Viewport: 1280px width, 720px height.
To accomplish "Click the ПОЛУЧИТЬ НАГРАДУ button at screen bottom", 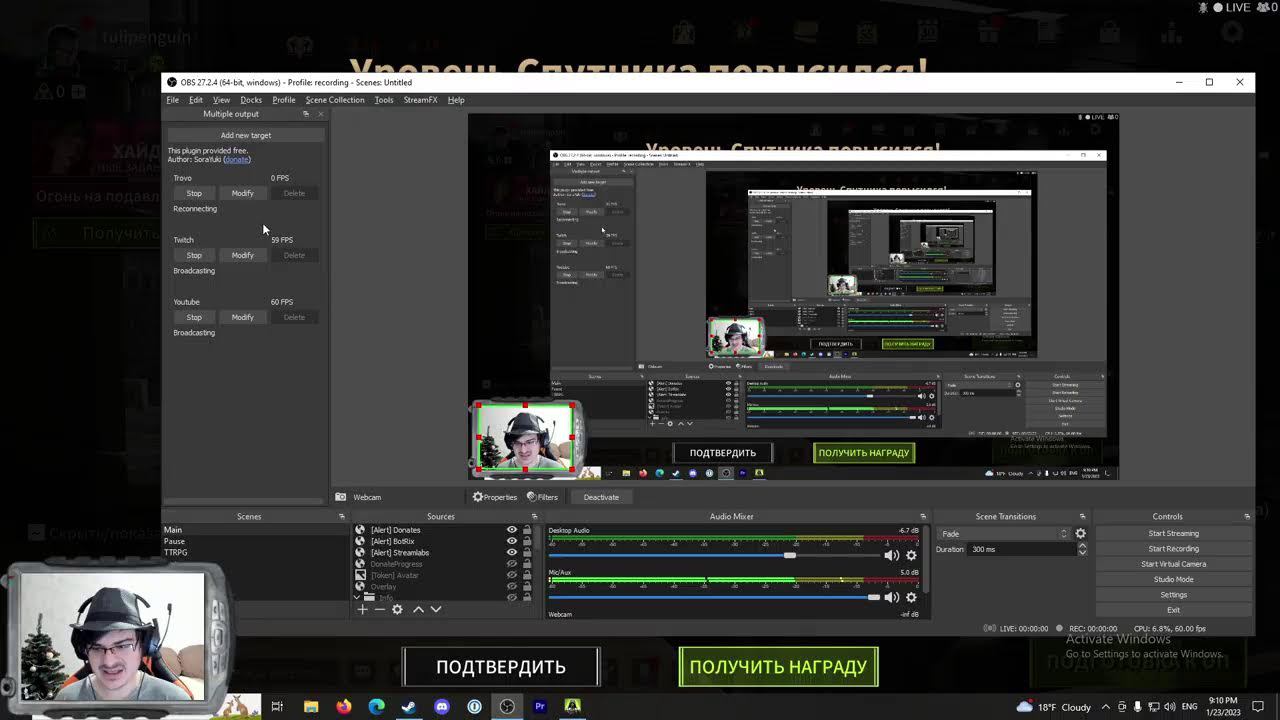I will pyautogui.click(x=778, y=667).
